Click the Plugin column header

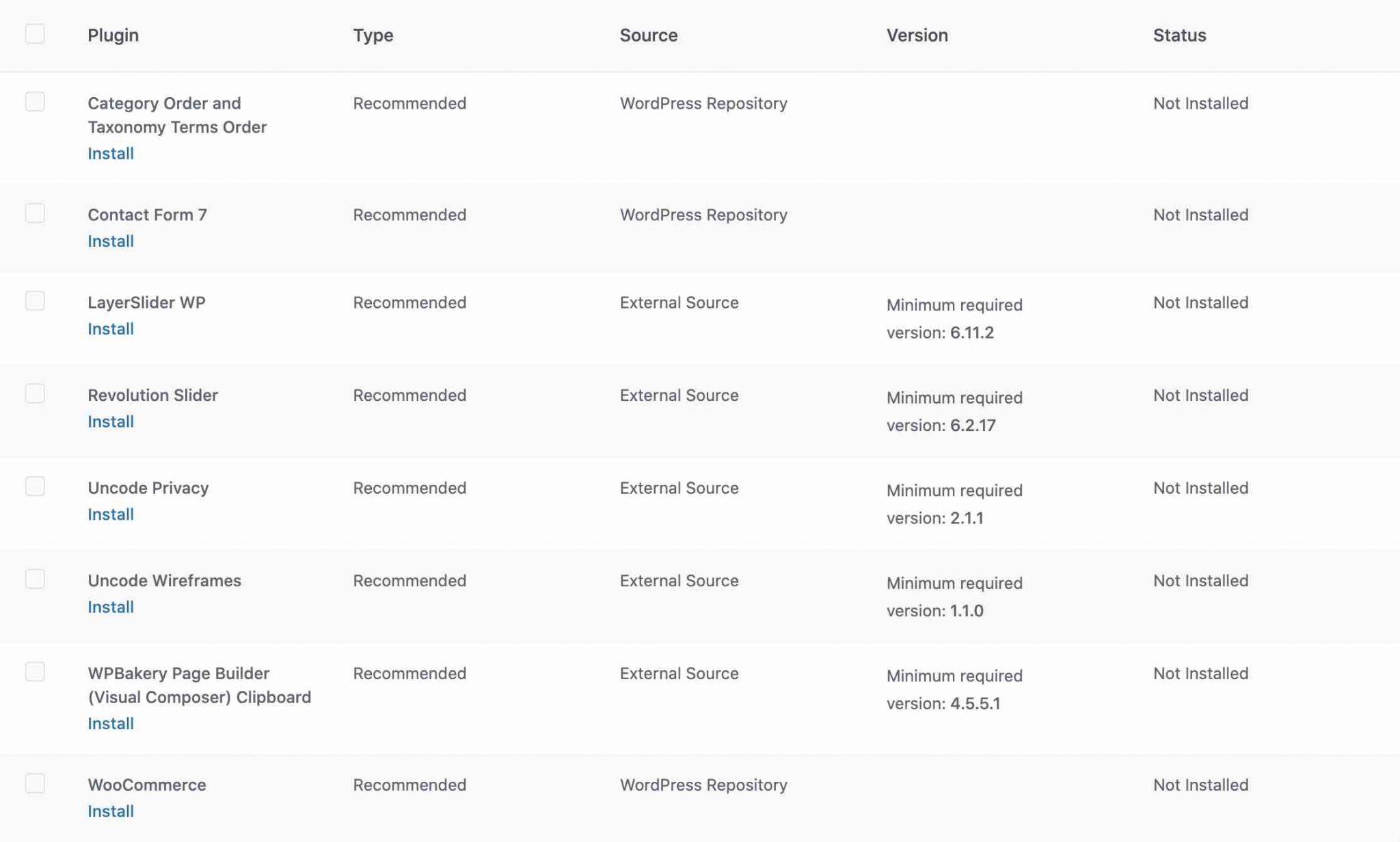(x=113, y=35)
